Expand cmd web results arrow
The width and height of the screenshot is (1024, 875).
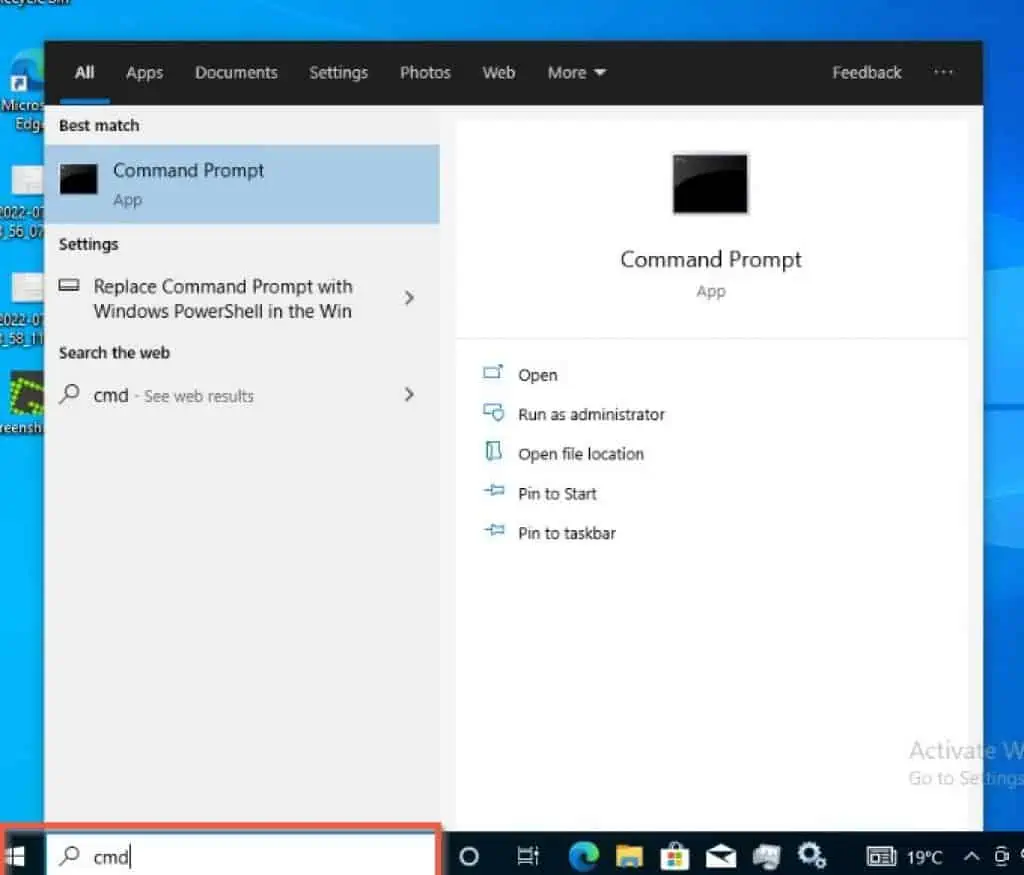tap(409, 395)
